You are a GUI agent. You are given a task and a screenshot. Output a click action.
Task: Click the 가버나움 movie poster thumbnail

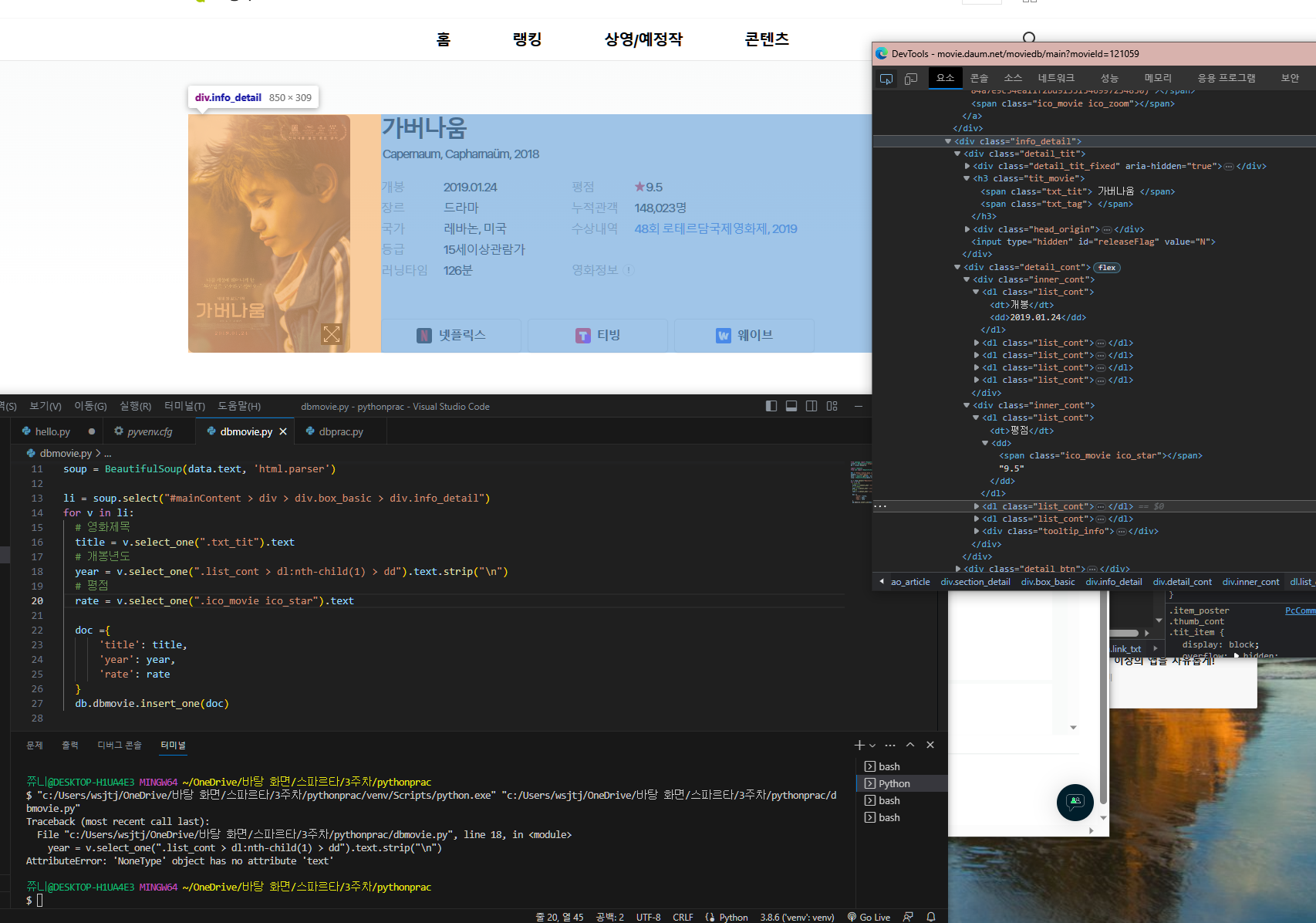[x=269, y=234]
